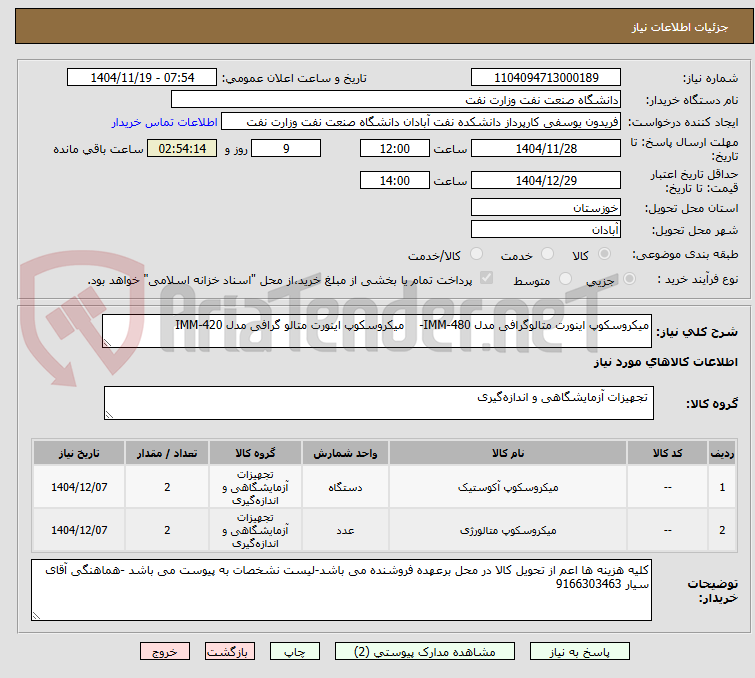Click the goods group text box
Image resolution: width=755 pixels, height=678 pixels.
click(x=379, y=403)
